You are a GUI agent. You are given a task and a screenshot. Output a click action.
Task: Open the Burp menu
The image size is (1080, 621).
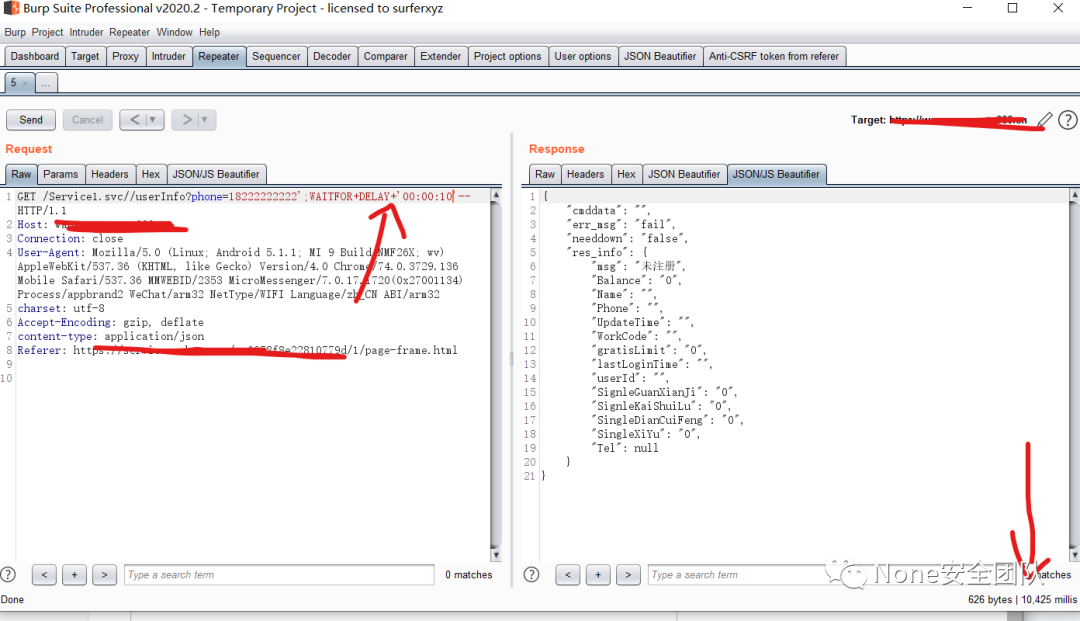click(14, 32)
